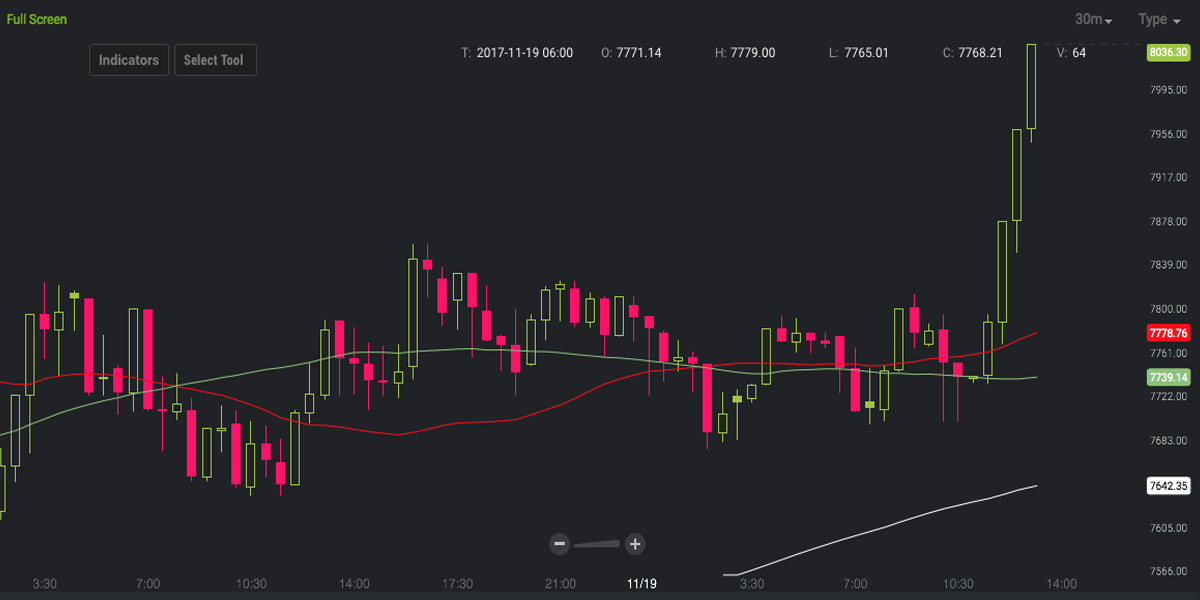Click the 14:00 label left of 17:30
This screenshot has width=1200, height=600.
(354, 583)
